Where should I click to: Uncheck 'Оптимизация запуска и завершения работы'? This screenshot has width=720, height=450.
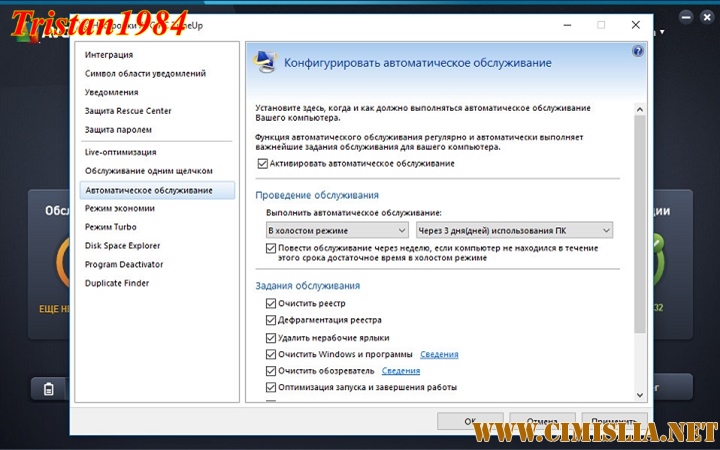[270, 387]
